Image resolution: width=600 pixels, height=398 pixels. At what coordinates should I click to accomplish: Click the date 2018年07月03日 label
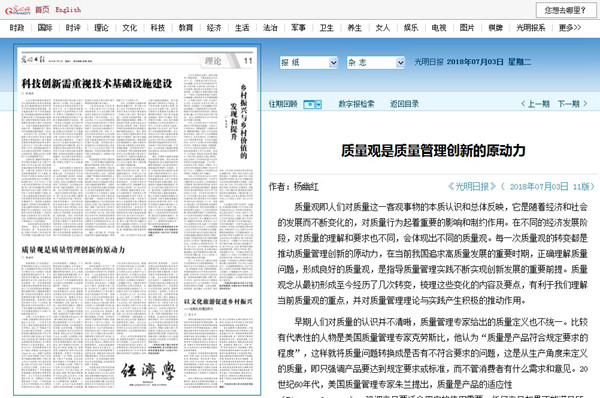coord(475,62)
